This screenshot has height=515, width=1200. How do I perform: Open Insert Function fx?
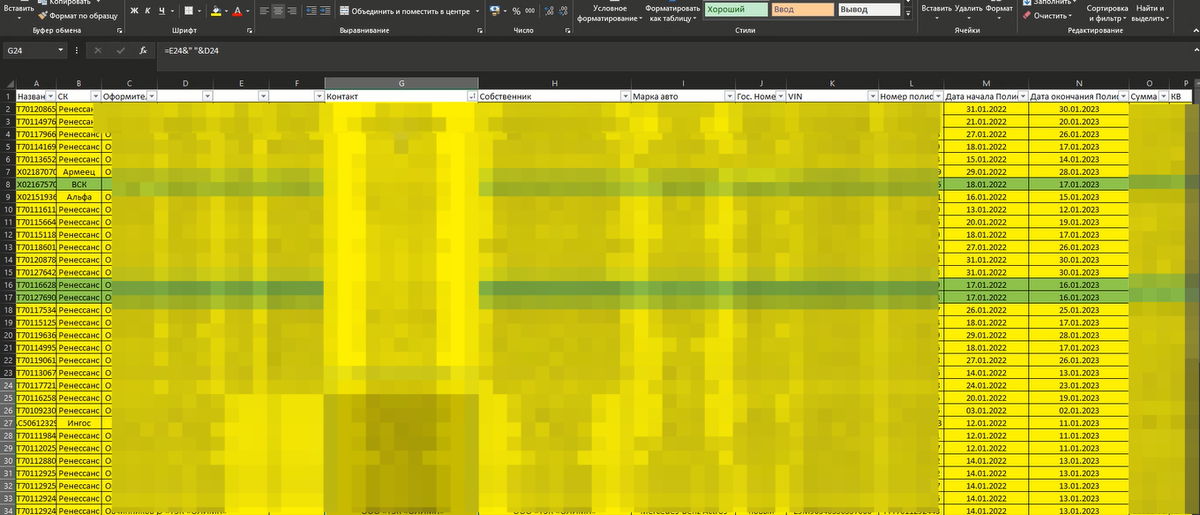pyautogui.click(x=143, y=50)
